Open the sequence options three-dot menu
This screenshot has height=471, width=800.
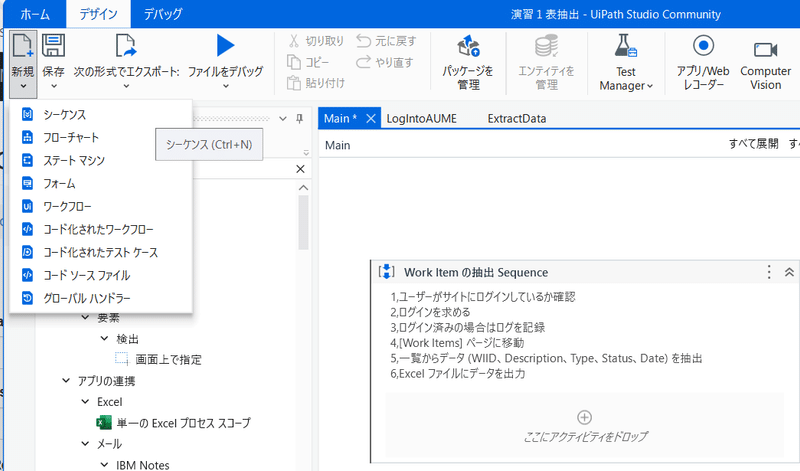coord(769,272)
